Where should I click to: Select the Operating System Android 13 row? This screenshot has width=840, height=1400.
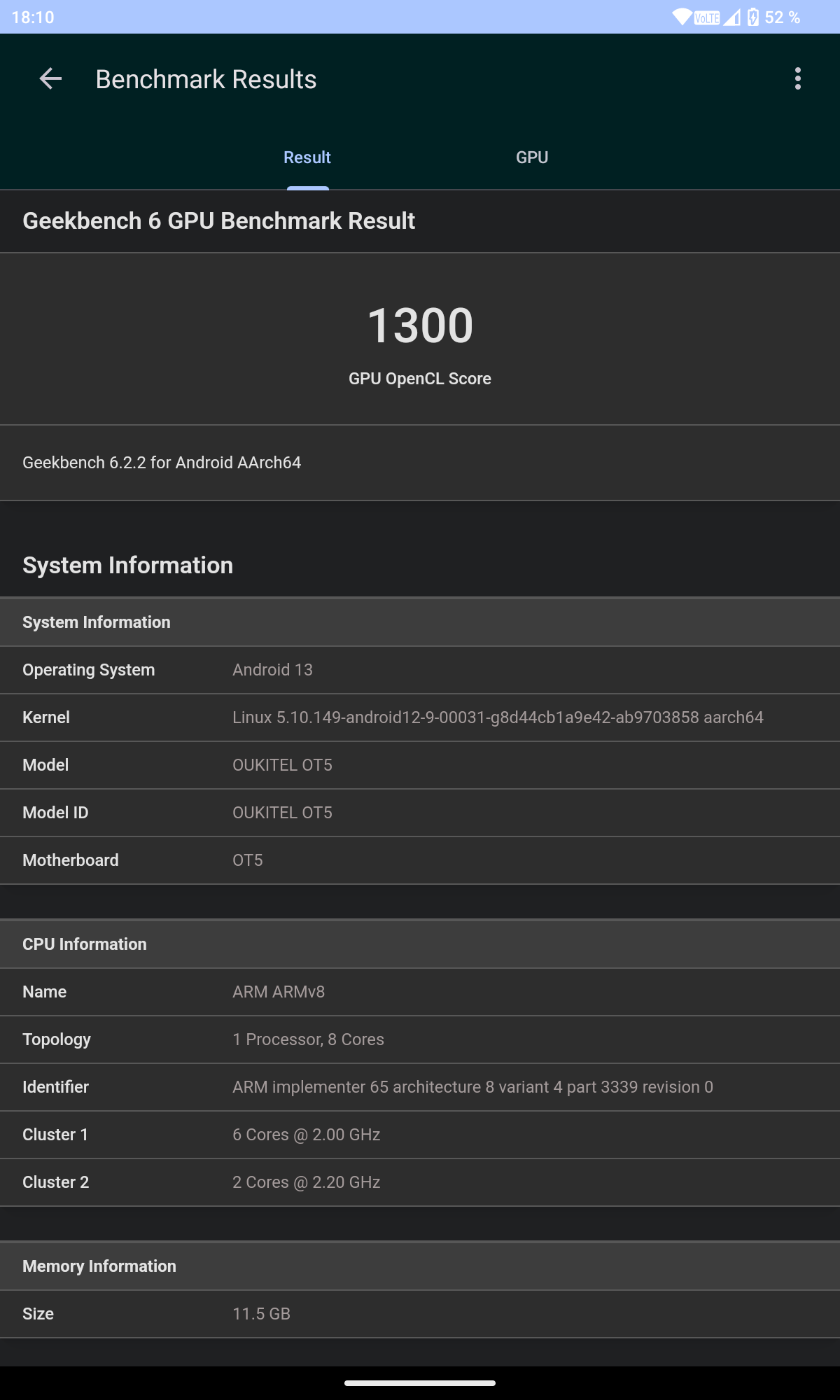tap(420, 670)
